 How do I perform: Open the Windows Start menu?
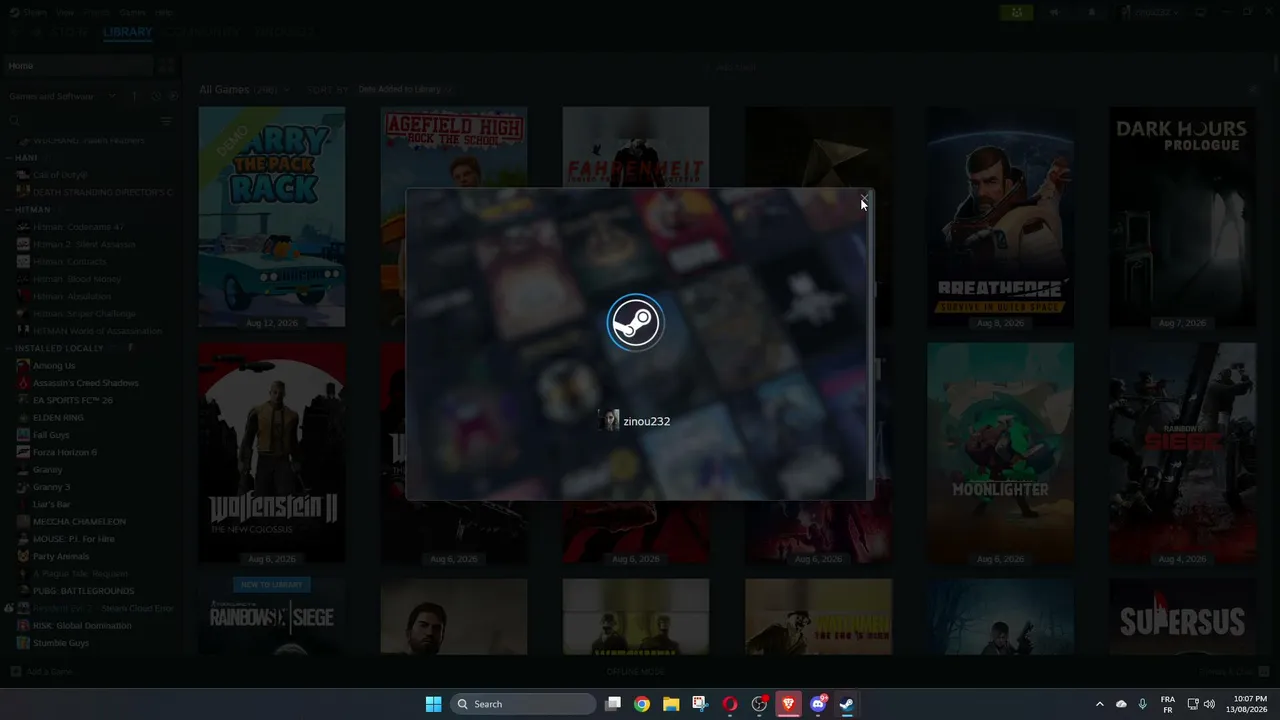pyautogui.click(x=433, y=704)
